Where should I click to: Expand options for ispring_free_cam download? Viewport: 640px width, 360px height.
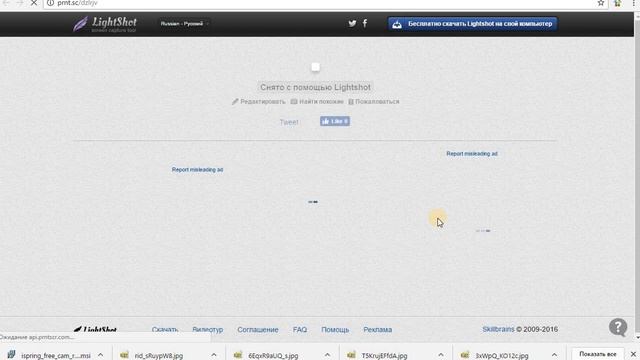pyautogui.click(x=100, y=355)
